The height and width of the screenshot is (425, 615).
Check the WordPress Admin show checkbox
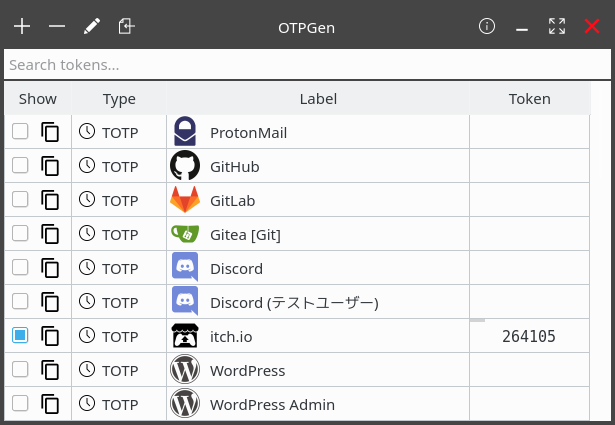point(20,403)
